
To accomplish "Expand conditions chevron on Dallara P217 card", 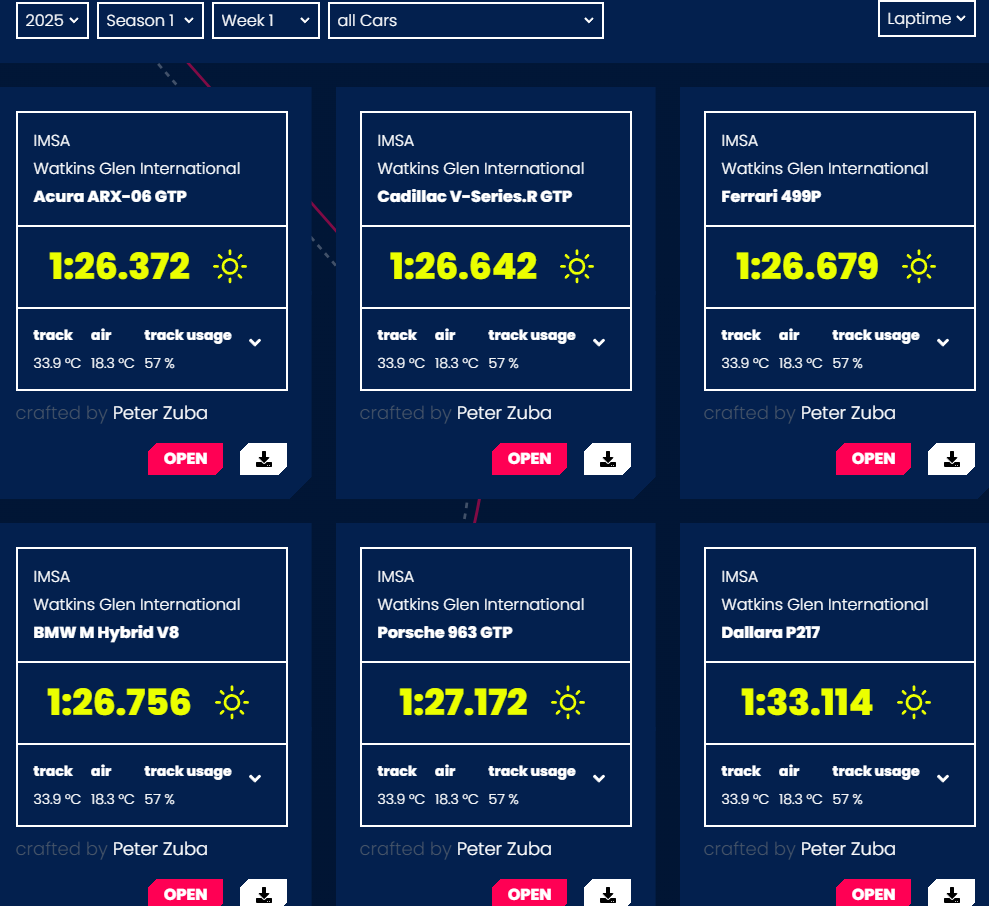I will 943,779.
